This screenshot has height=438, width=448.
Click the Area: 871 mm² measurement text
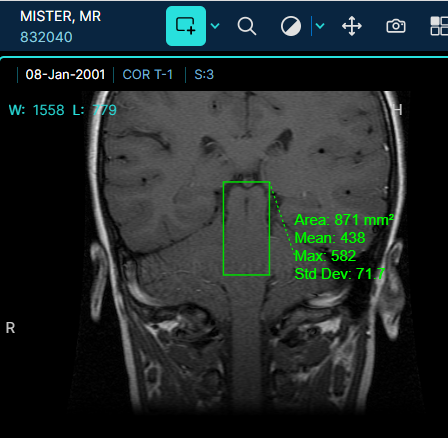tap(344, 220)
